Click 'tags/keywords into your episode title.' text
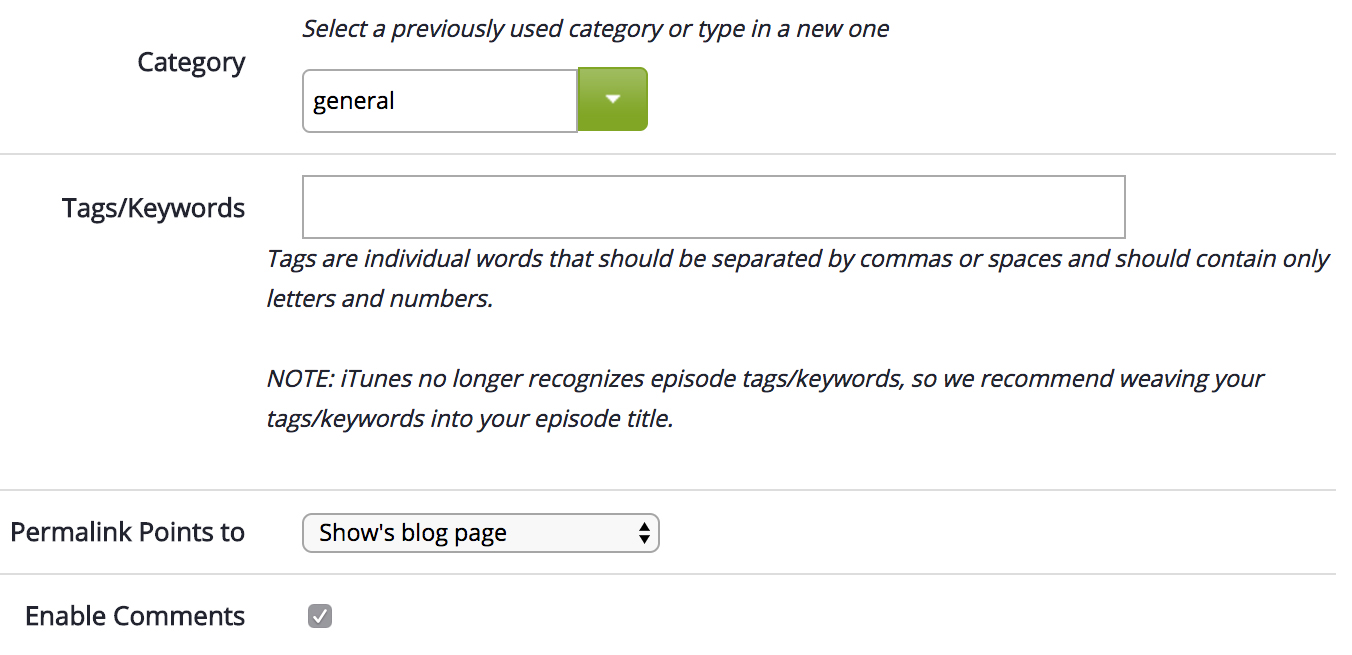 click(470, 419)
